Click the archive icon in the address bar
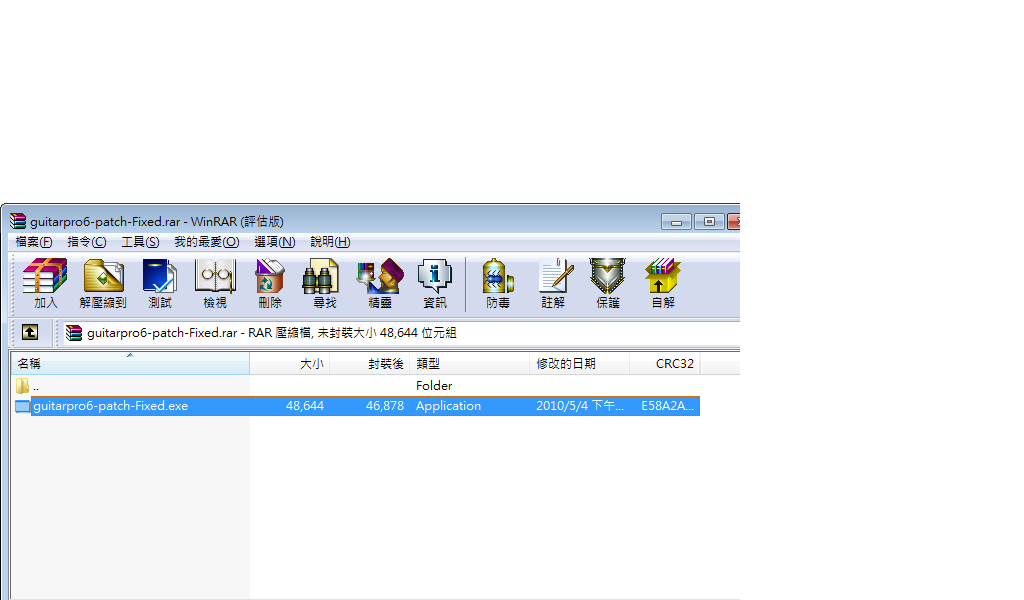Image resolution: width=1024 pixels, height=600 pixels. [74, 333]
